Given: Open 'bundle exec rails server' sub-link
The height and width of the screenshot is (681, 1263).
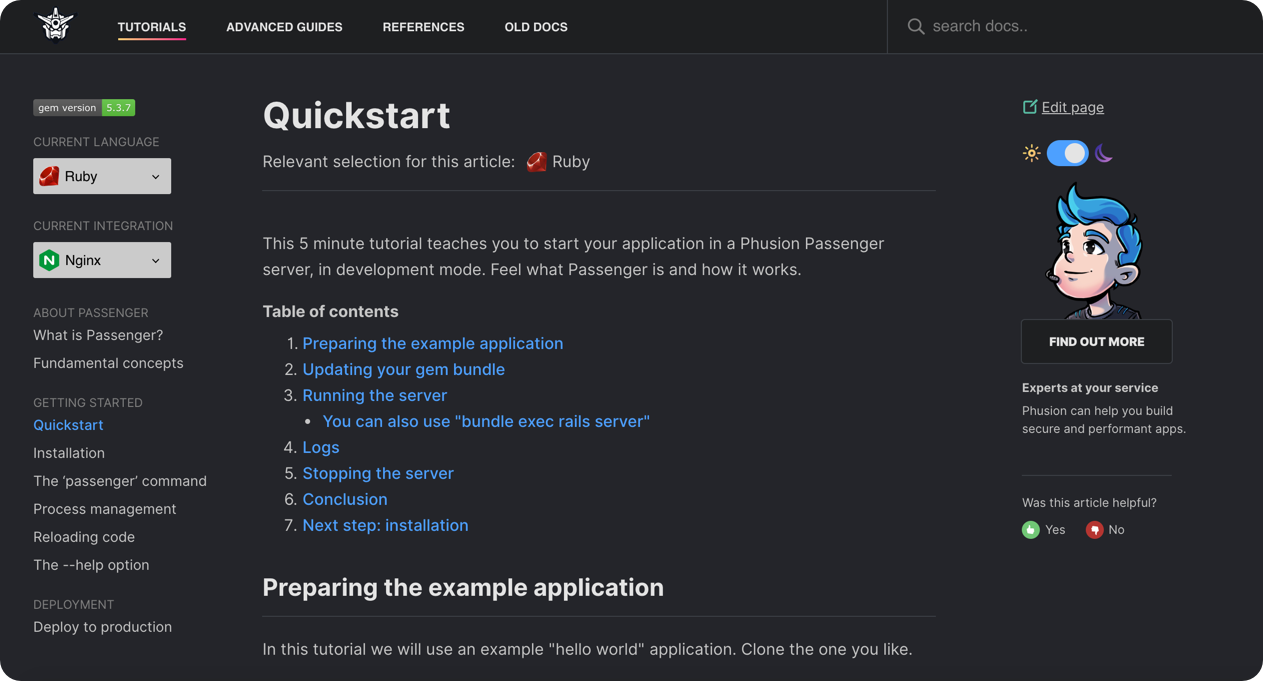Looking at the screenshot, I should [486, 421].
